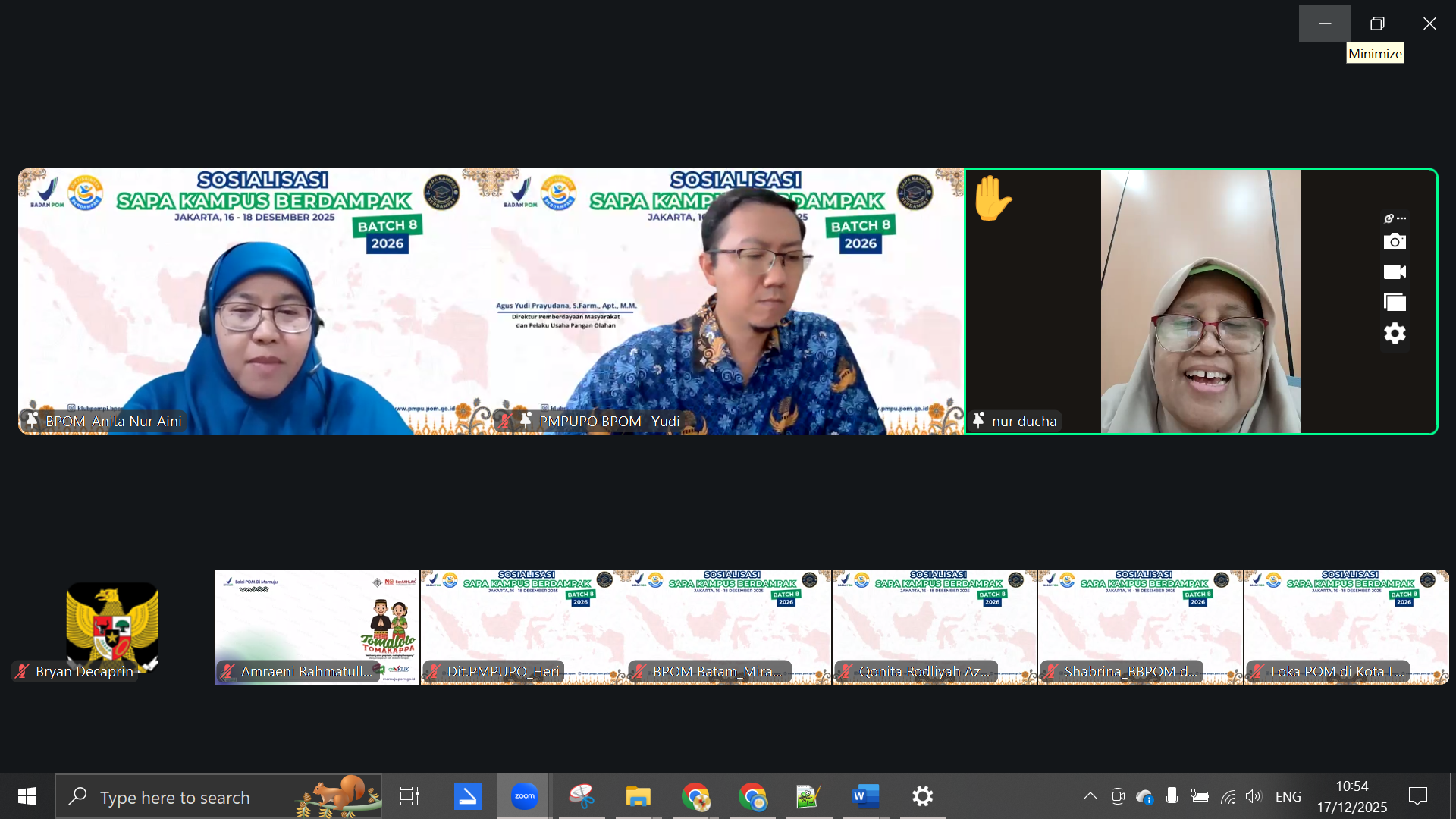Open Microsoft Word from the taskbar

[x=865, y=796]
